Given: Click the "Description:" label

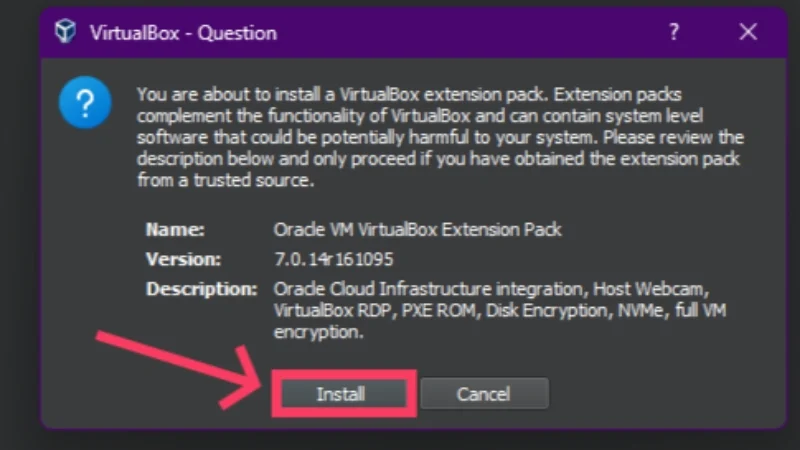Looking at the screenshot, I should click(201, 288).
